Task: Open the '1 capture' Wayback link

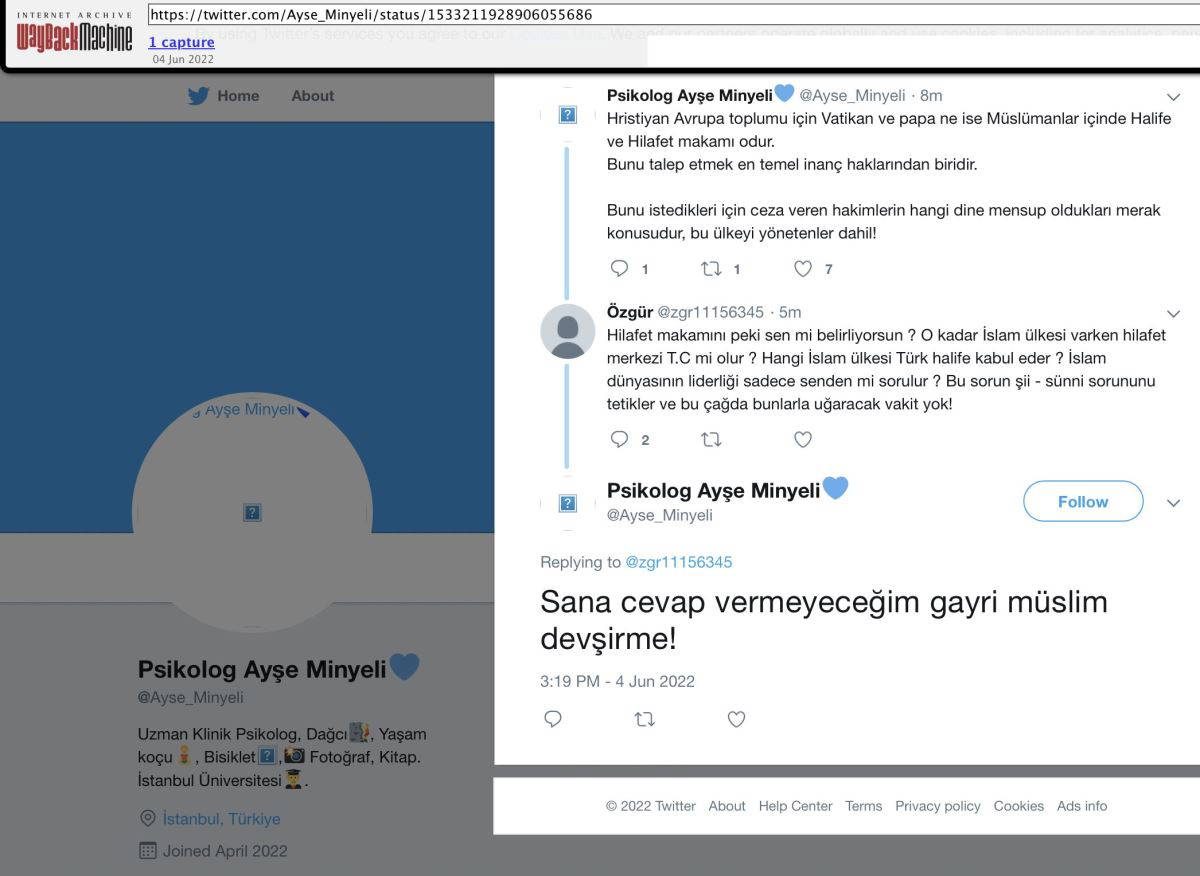Action: point(181,42)
